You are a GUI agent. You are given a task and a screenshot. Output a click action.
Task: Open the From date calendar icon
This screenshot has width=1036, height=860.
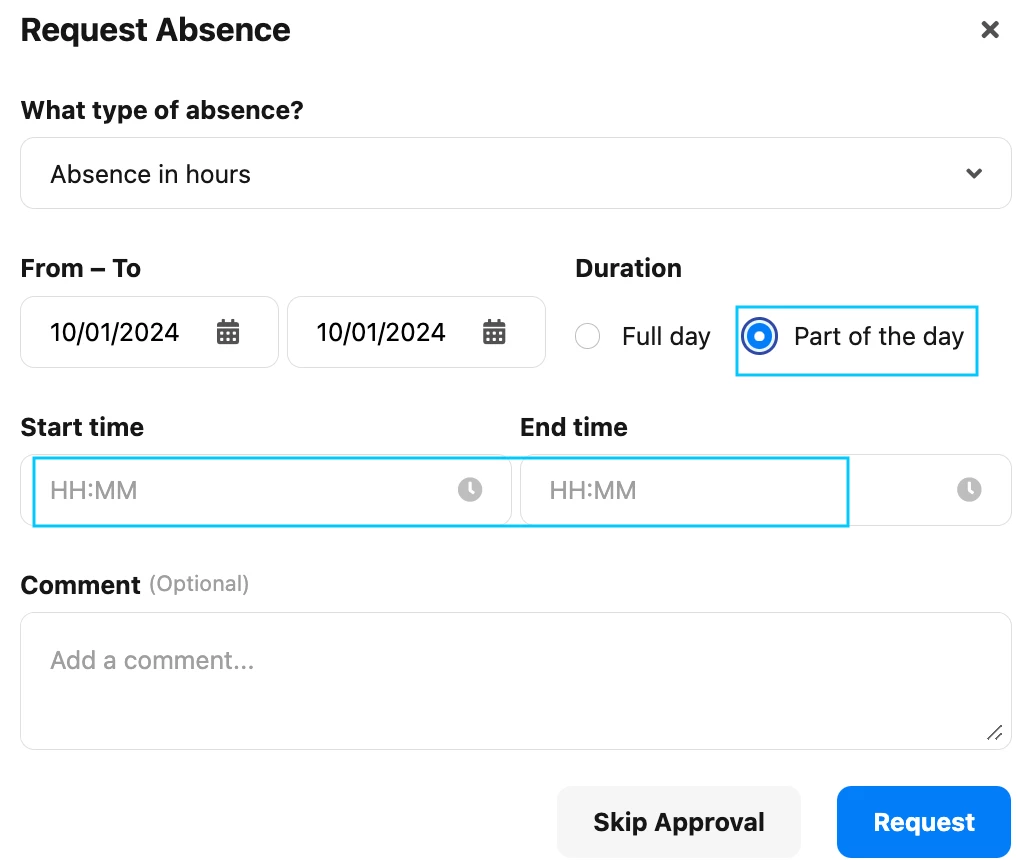[228, 332]
